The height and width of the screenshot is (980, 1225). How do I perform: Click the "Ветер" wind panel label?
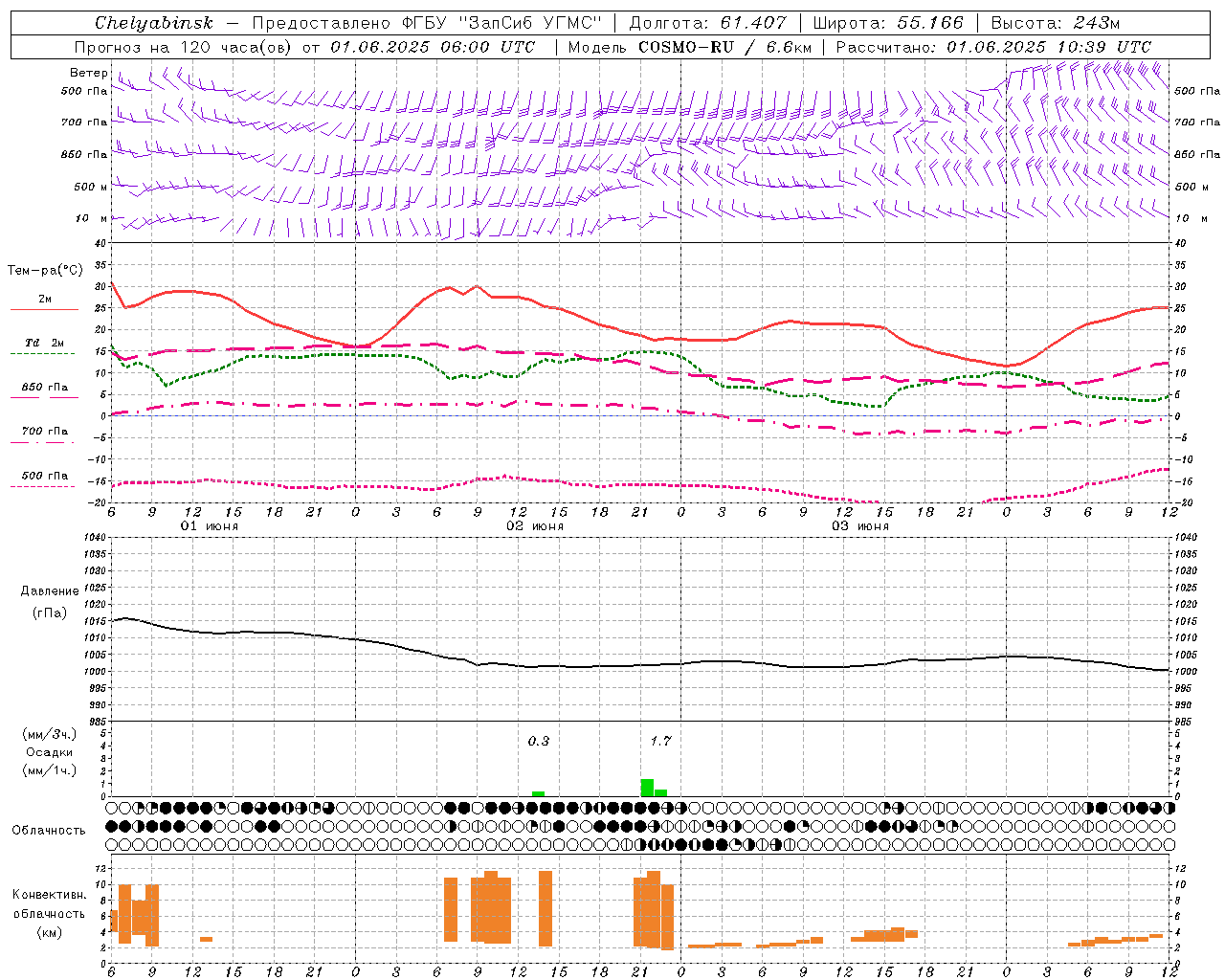click(88, 73)
